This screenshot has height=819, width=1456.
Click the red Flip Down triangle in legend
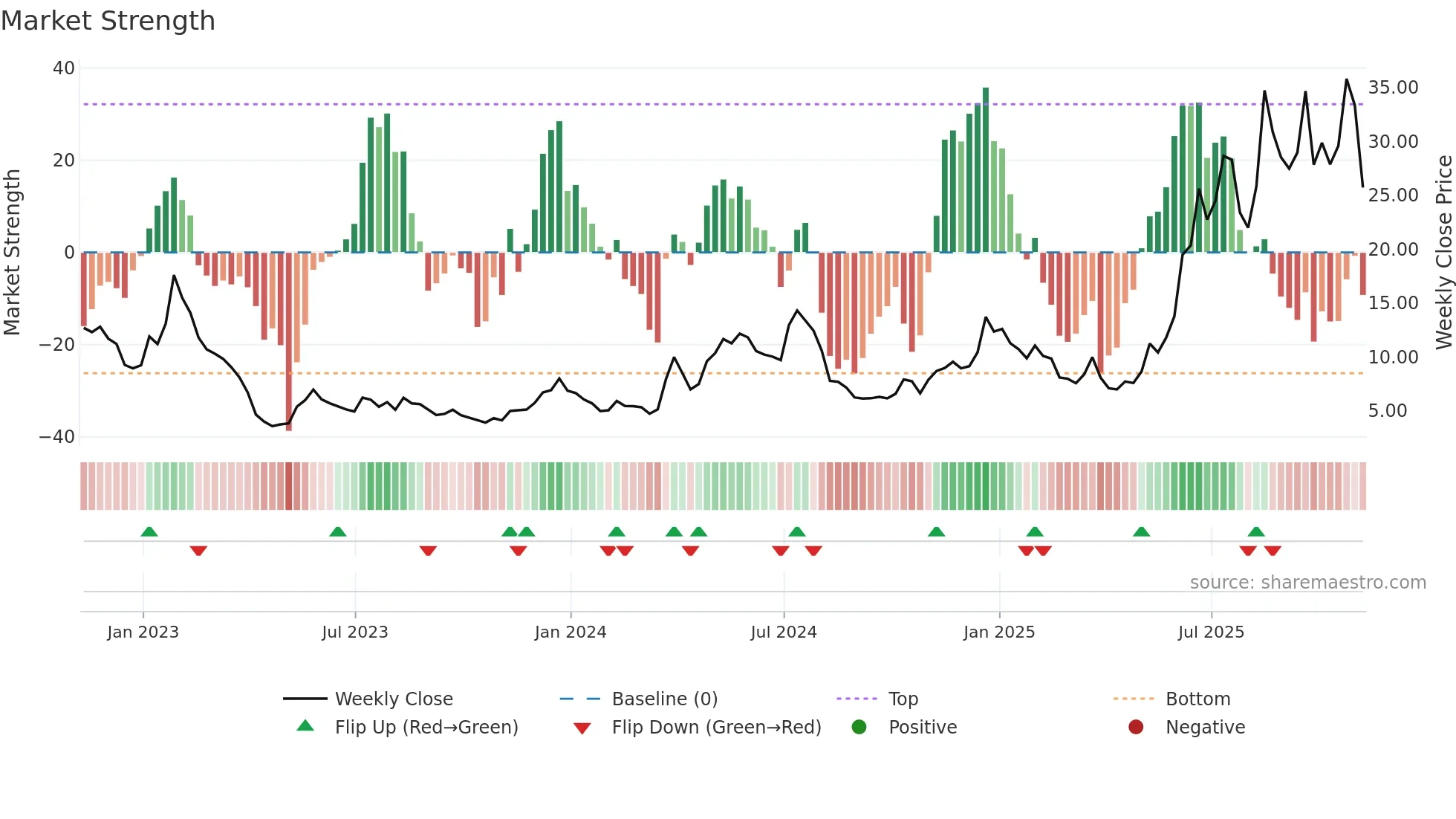pyautogui.click(x=582, y=728)
